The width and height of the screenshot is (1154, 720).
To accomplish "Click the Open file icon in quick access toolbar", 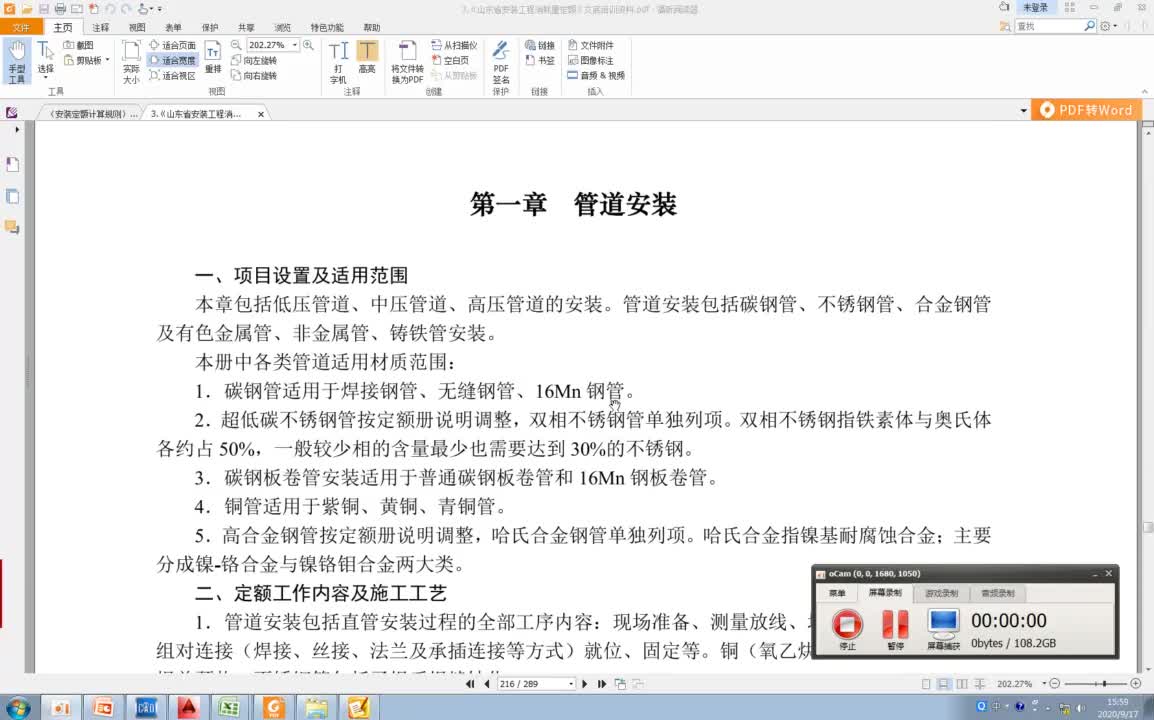I will click(x=26, y=9).
